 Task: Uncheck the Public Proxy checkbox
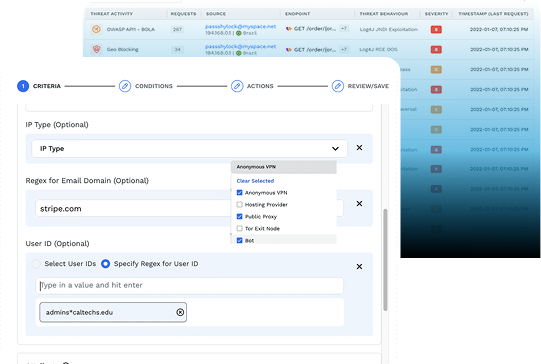click(x=239, y=216)
